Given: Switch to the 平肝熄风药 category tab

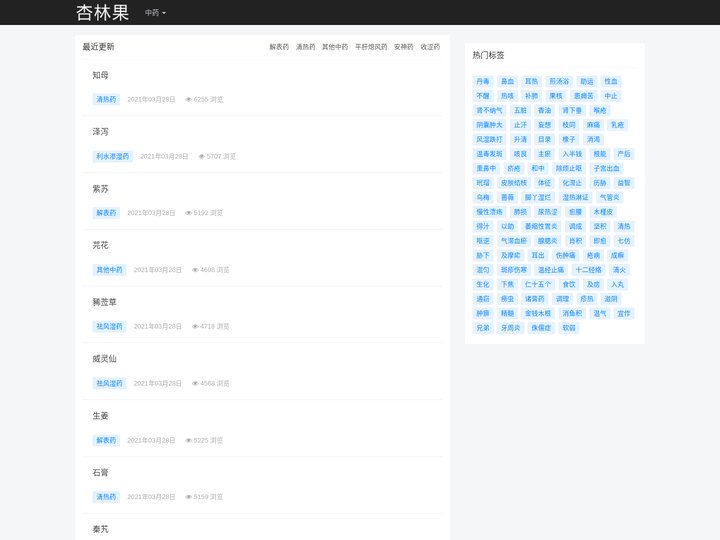Looking at the screenshot, I should tap(371, 47).
